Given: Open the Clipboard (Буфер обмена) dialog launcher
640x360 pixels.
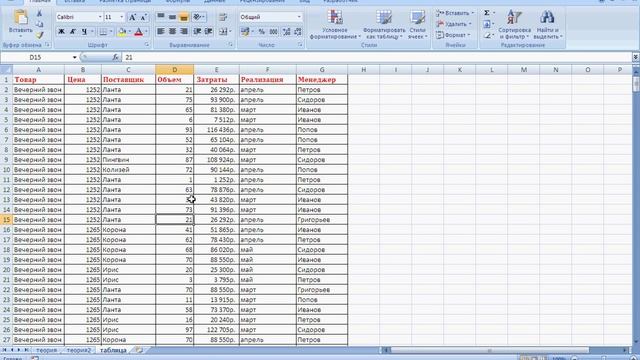Looking at the screenshot, I should pyautogui.click(x=47, y=45).
